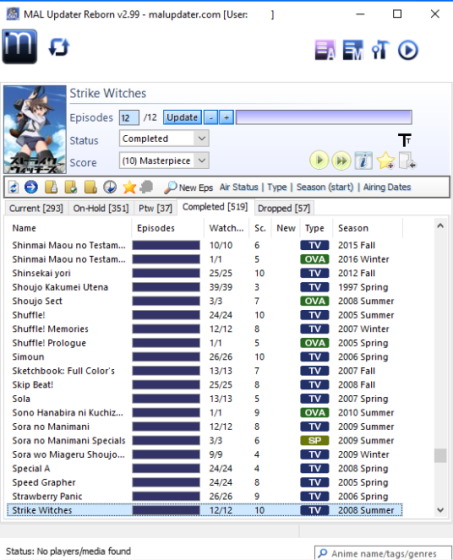Click the Anime name/tags/genres search field
Screen dimensions: 453x560
pos(383,553)
